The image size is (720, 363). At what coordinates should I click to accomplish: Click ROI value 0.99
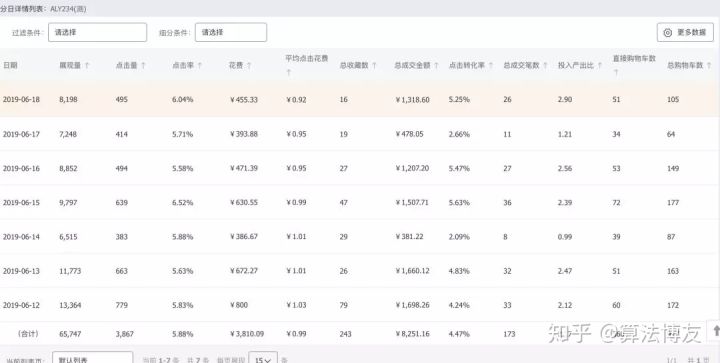point(565,237)
